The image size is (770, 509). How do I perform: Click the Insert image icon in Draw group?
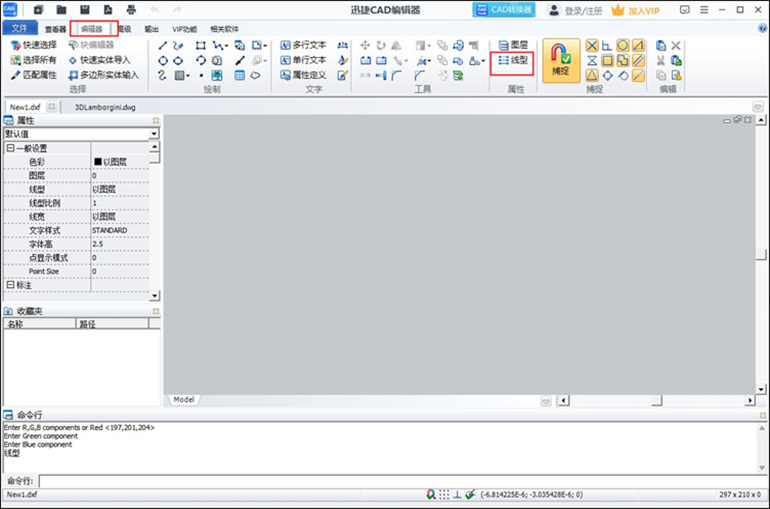[x=217, y=75]
